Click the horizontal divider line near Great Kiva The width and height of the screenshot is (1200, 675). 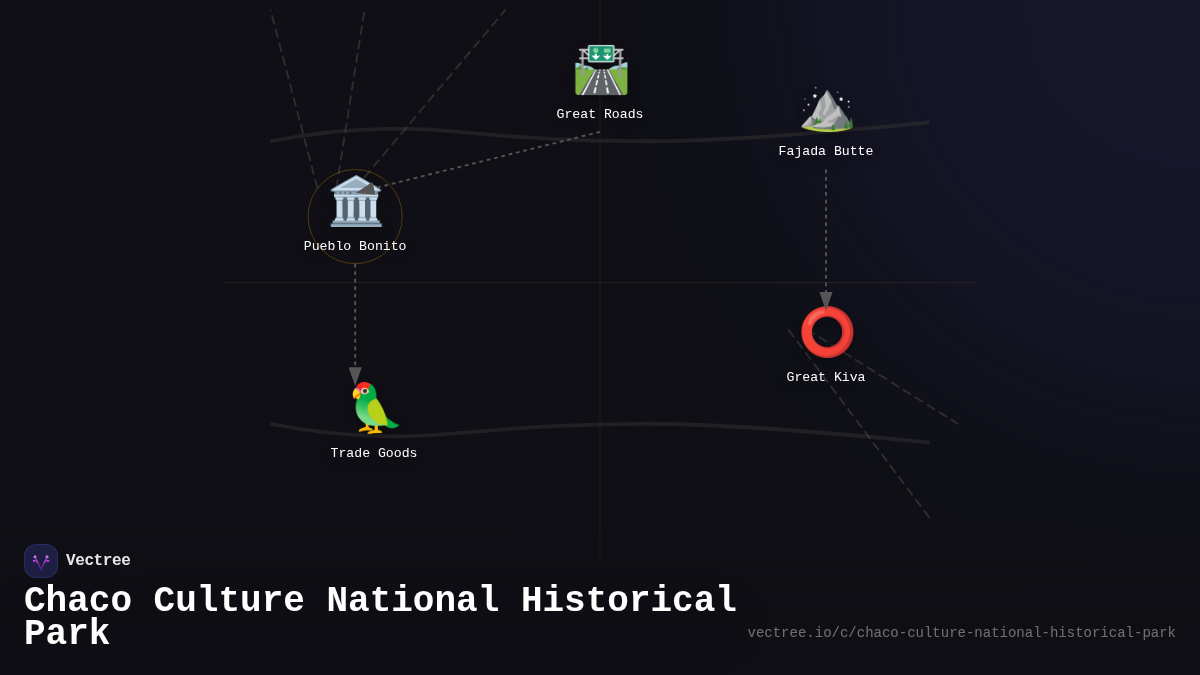tap(900, 281)
